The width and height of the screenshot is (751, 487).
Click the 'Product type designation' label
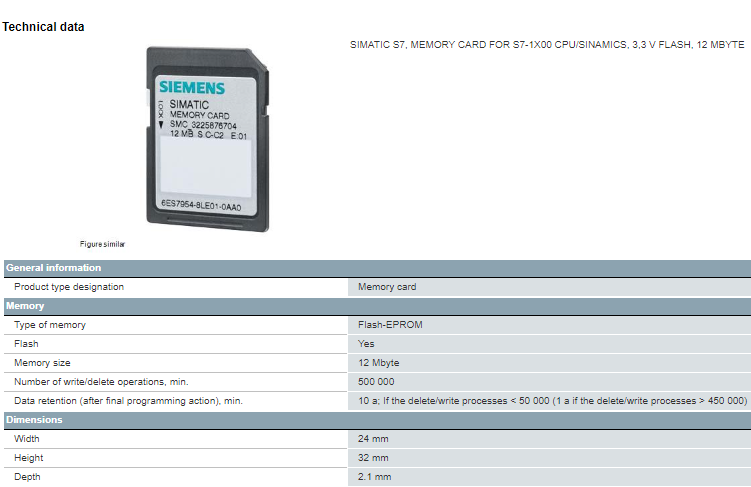tap(69, 287)
